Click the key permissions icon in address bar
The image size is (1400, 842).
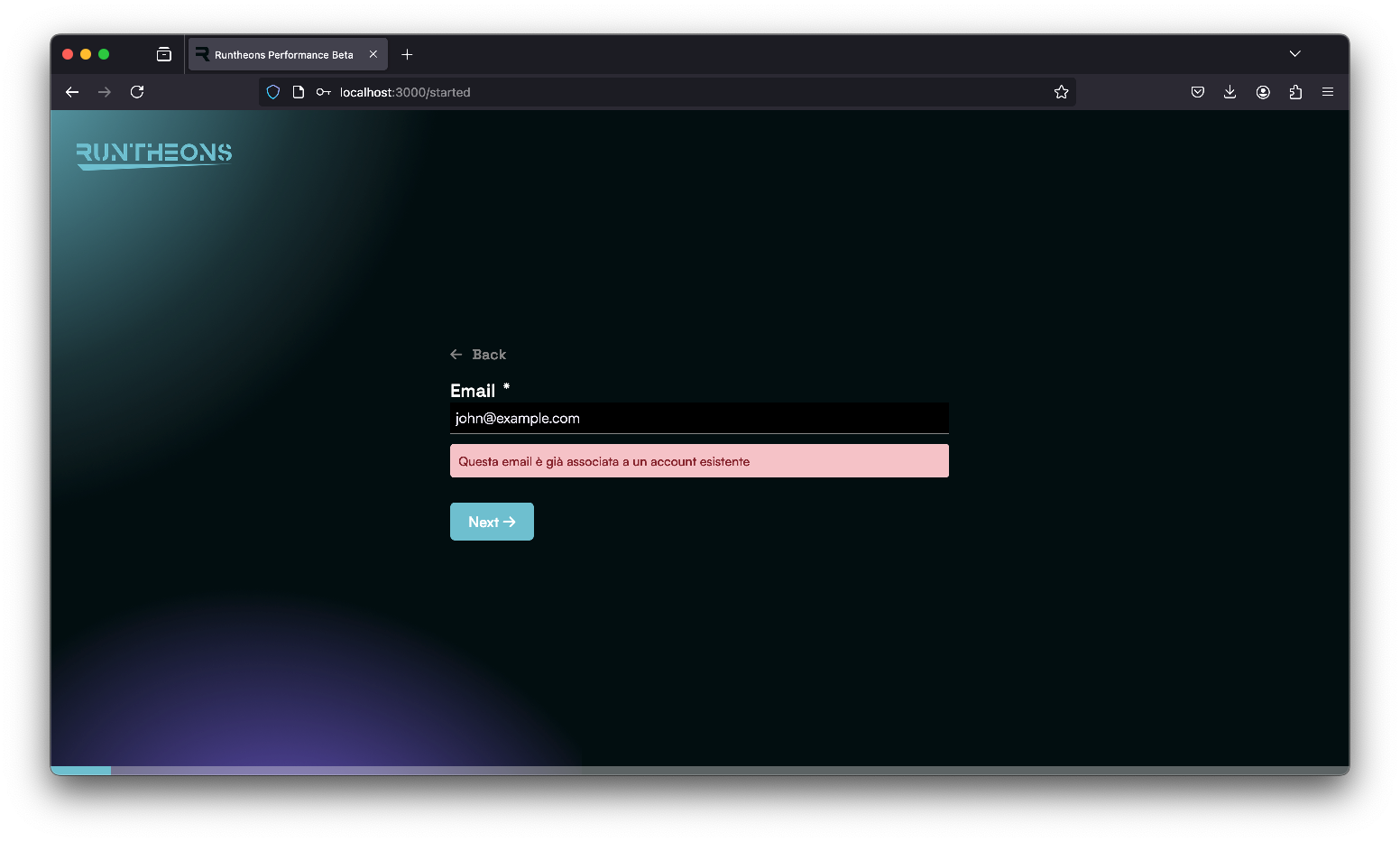click(323, 92)
